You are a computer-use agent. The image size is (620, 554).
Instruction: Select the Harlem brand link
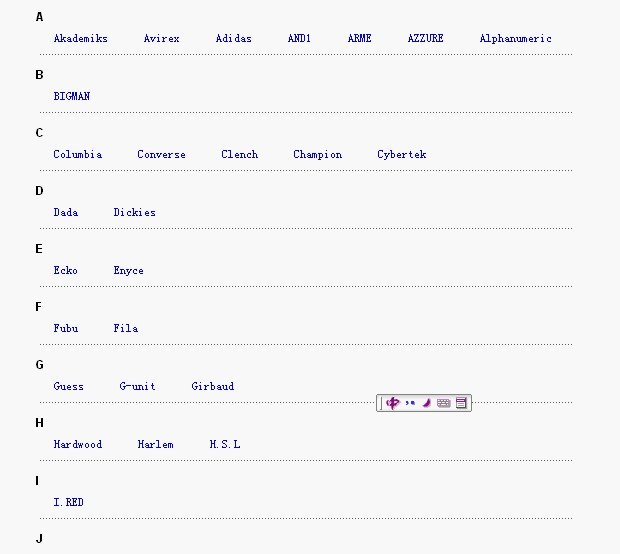pos(155,445)
